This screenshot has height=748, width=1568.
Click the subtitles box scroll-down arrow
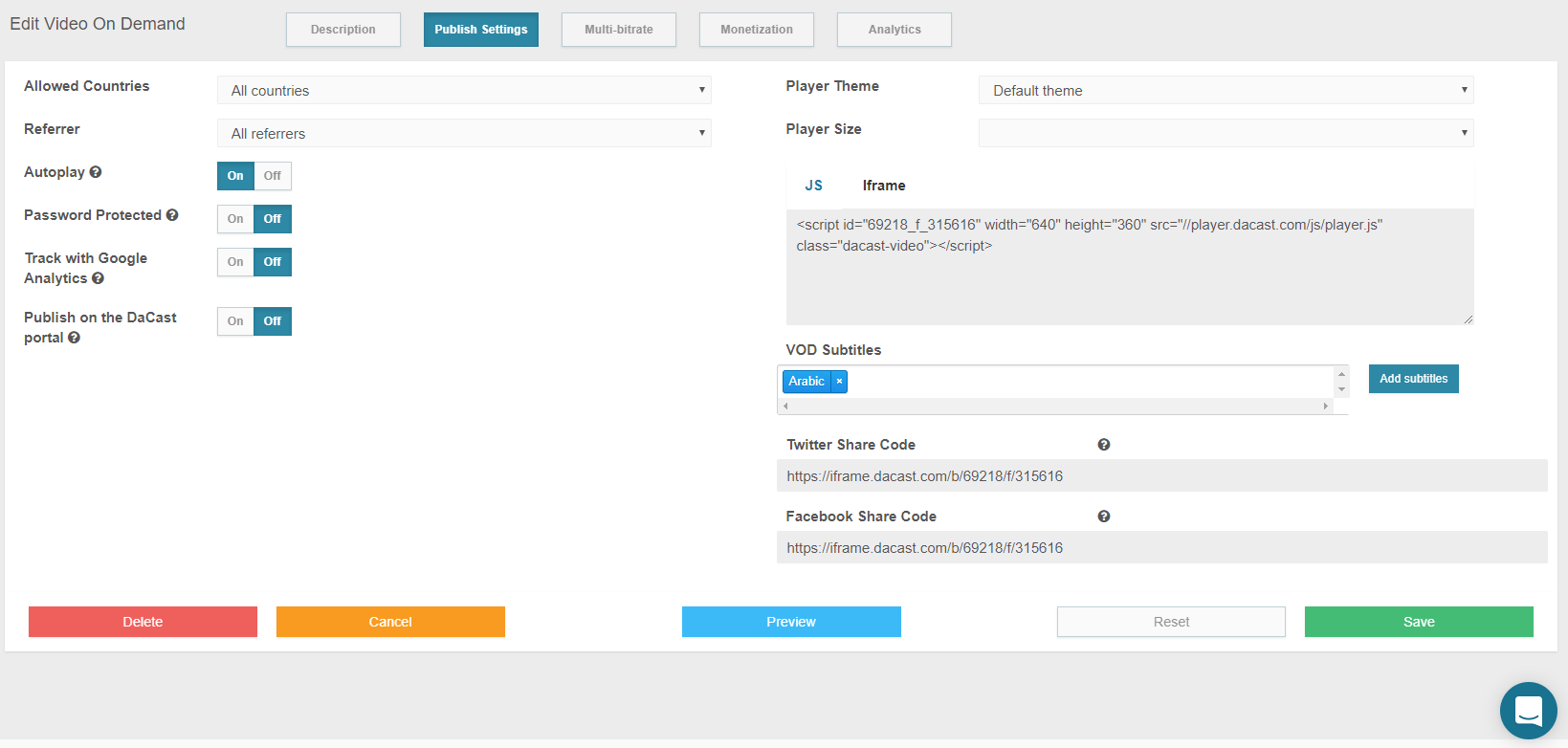[1341, 389]
